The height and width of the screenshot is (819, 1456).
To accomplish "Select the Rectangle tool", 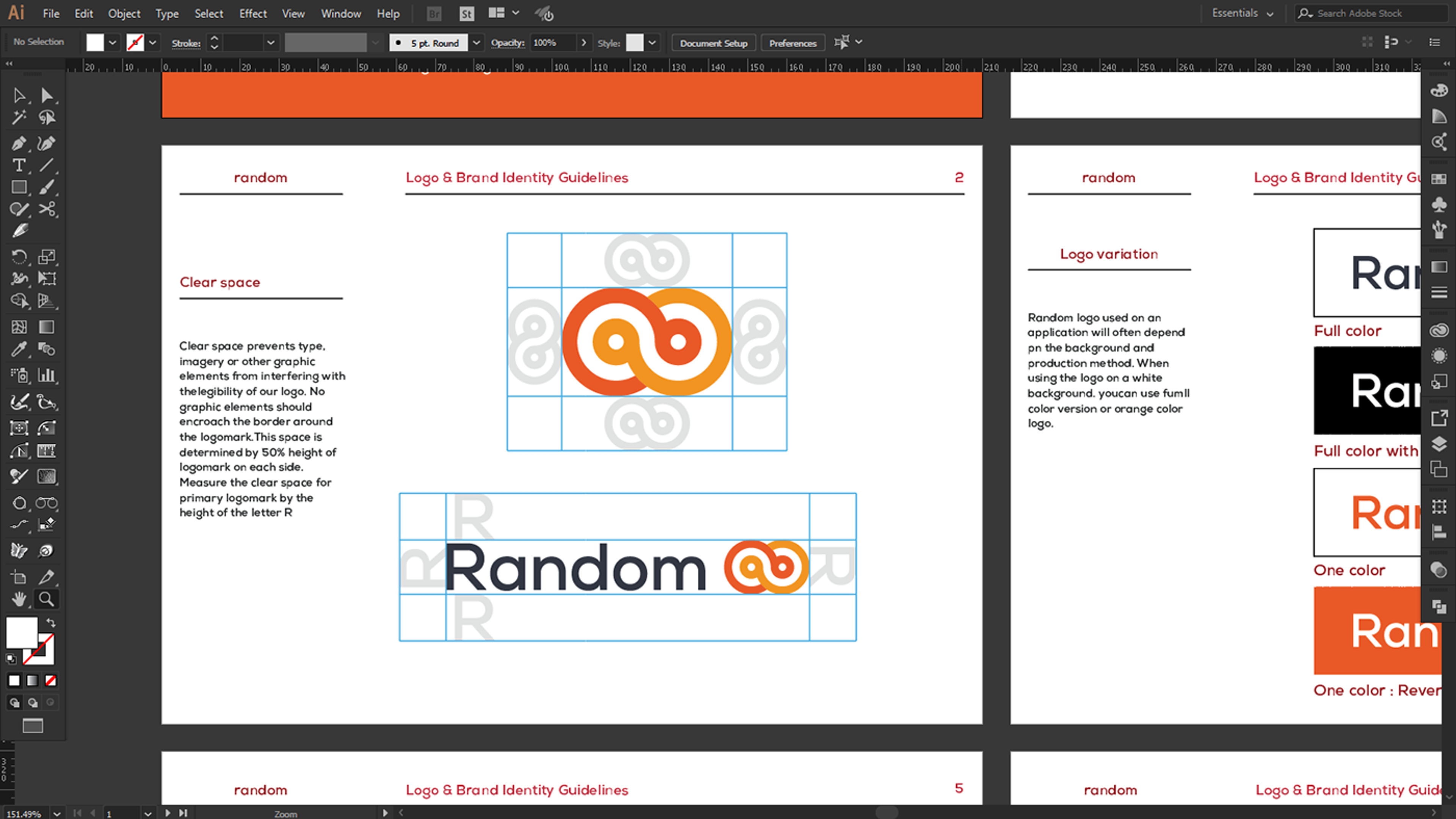I will point(19,188).
